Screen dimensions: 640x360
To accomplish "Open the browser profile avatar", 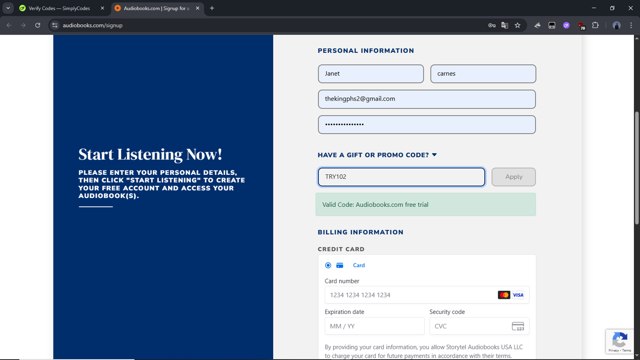I will point(617,25).
